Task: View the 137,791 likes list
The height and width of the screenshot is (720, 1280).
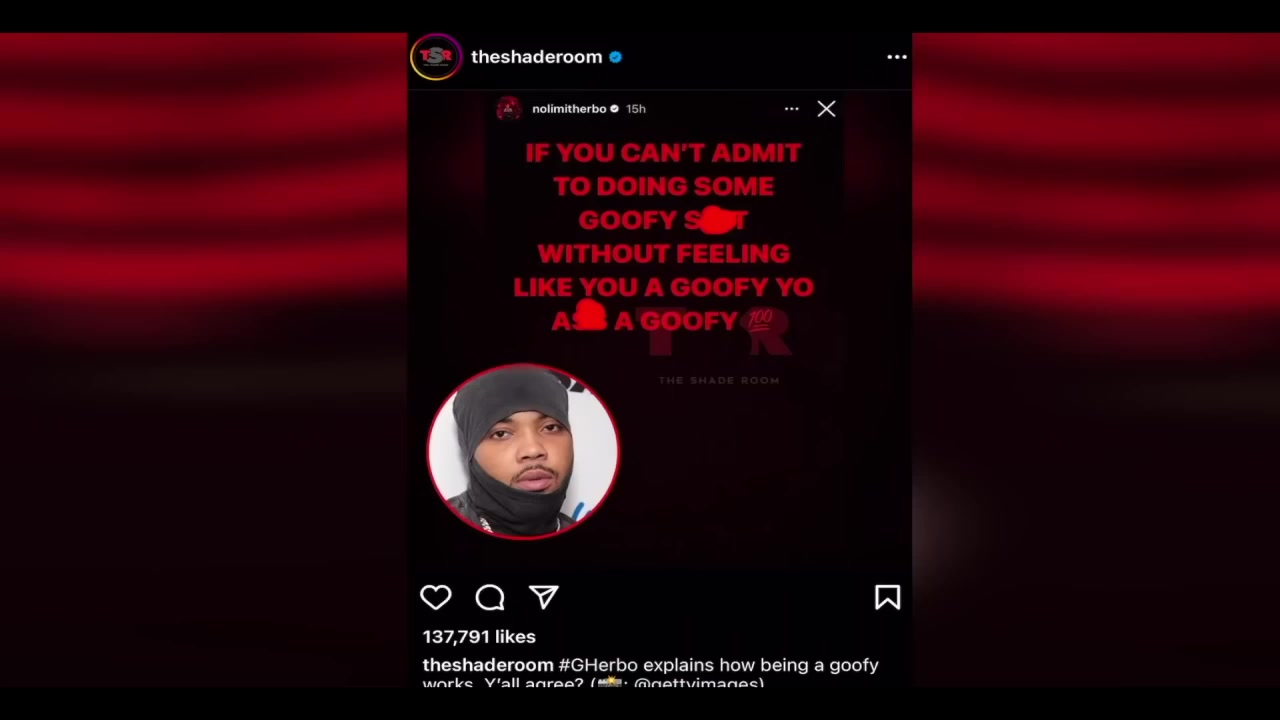Action: click(479, 637)
